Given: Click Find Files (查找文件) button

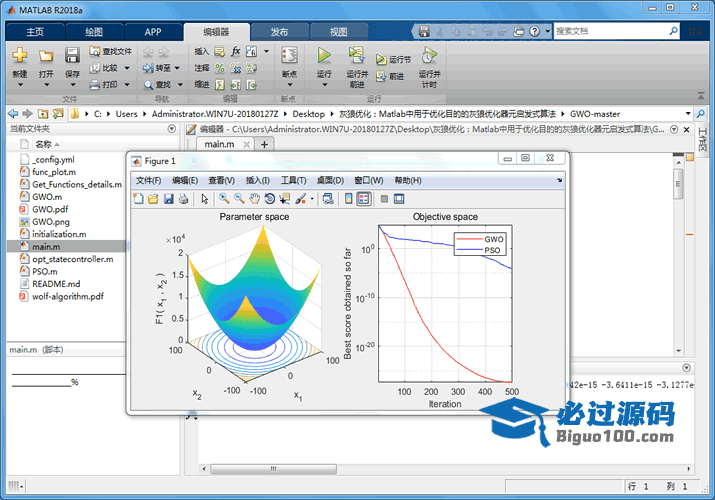Looking at the screenshot, I should (x=109, y=51).
